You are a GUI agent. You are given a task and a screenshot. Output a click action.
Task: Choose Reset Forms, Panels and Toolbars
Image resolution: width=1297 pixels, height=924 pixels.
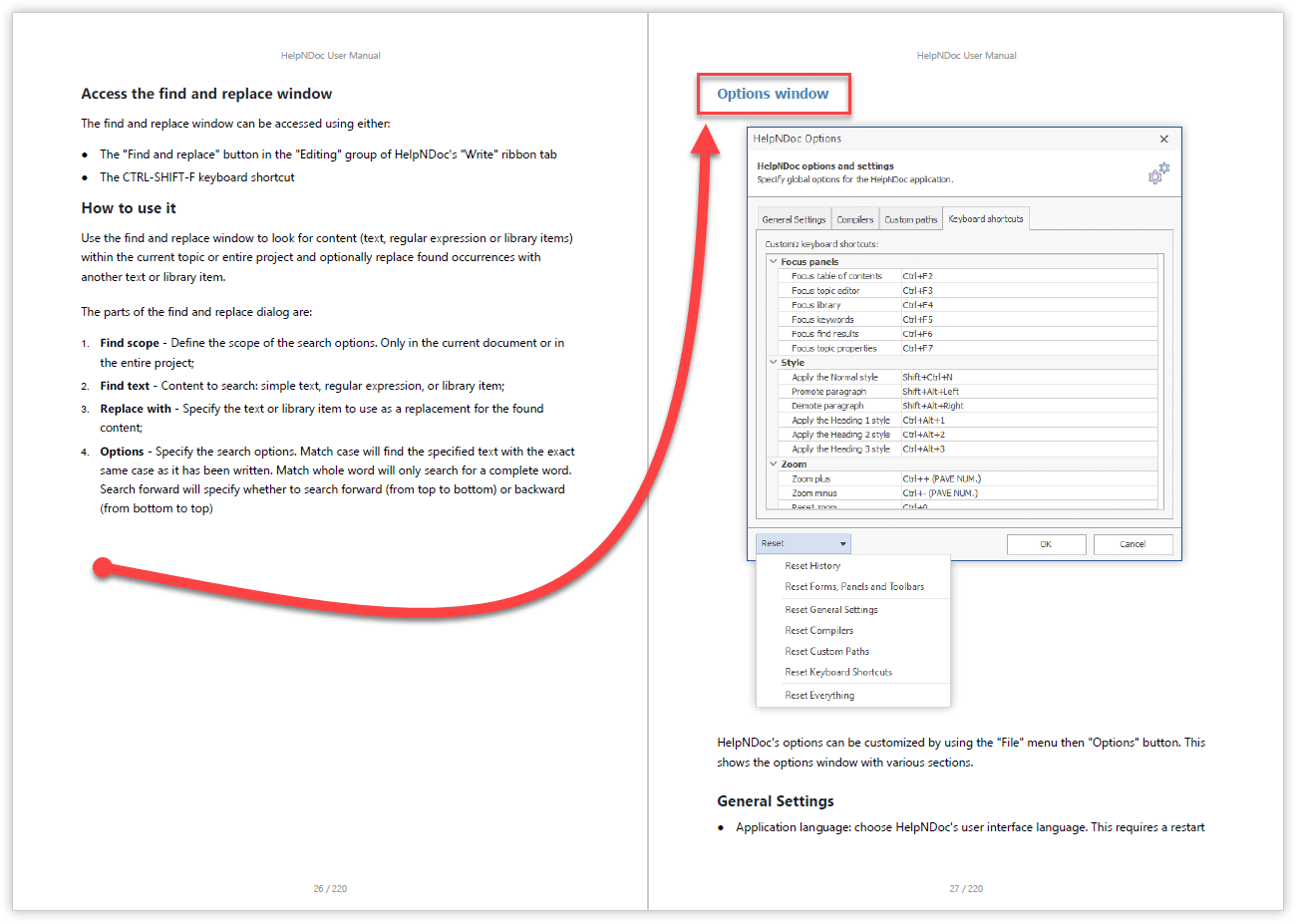tap(854, 586)
